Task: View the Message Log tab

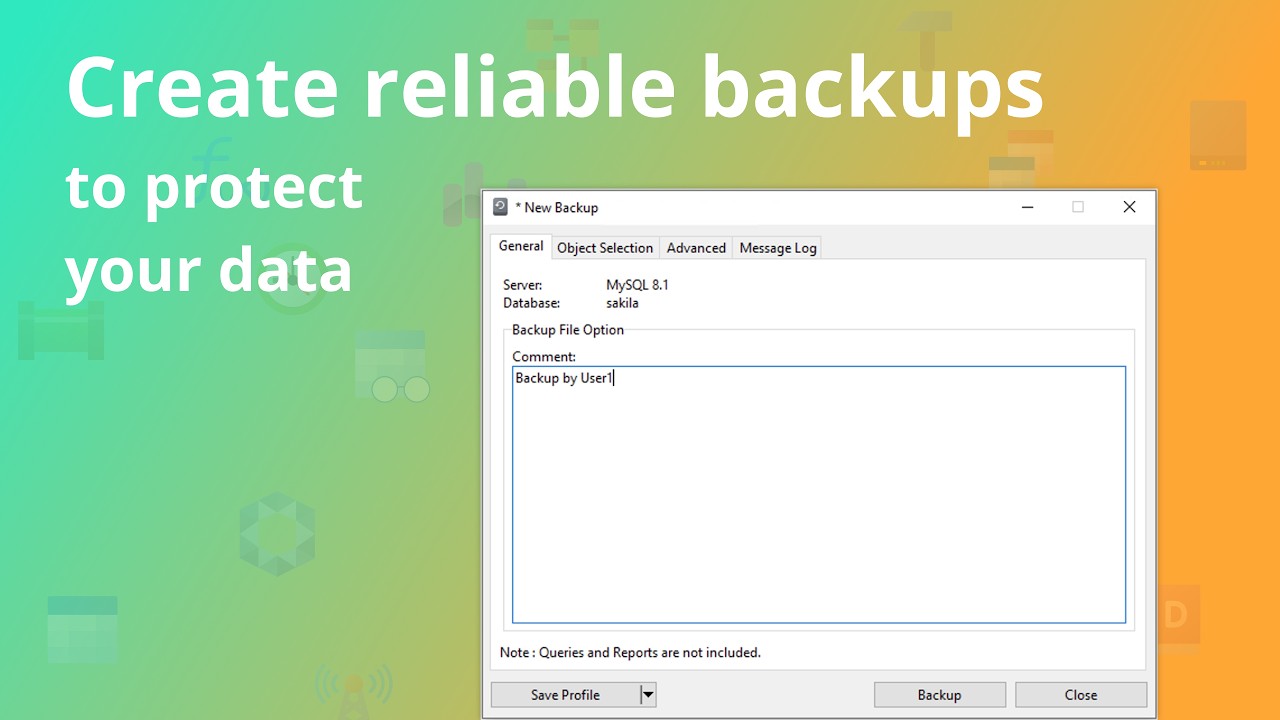Action: point(778,248)
